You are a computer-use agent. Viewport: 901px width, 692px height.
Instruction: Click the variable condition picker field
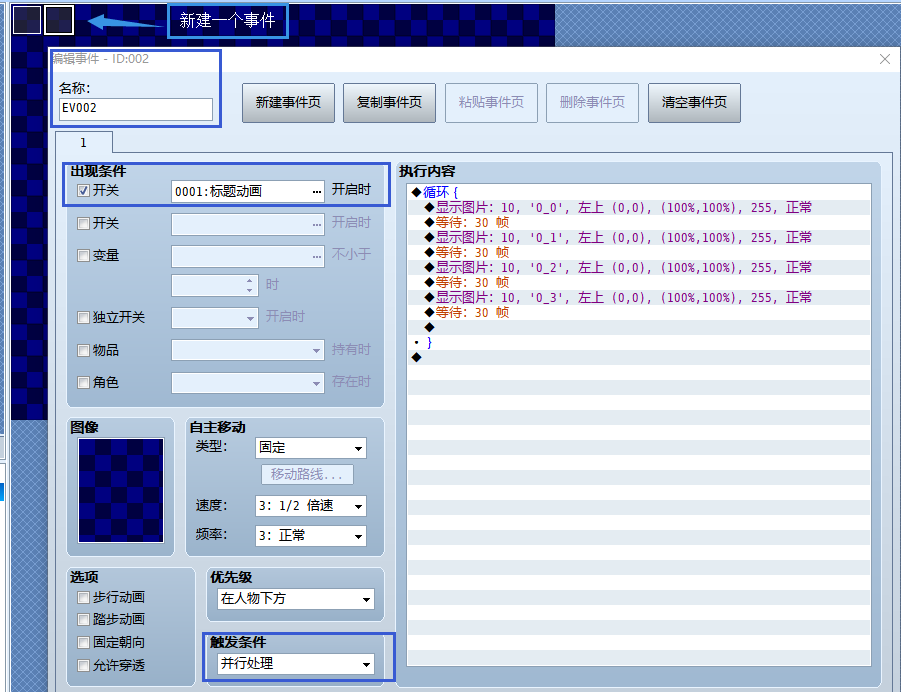248,256
